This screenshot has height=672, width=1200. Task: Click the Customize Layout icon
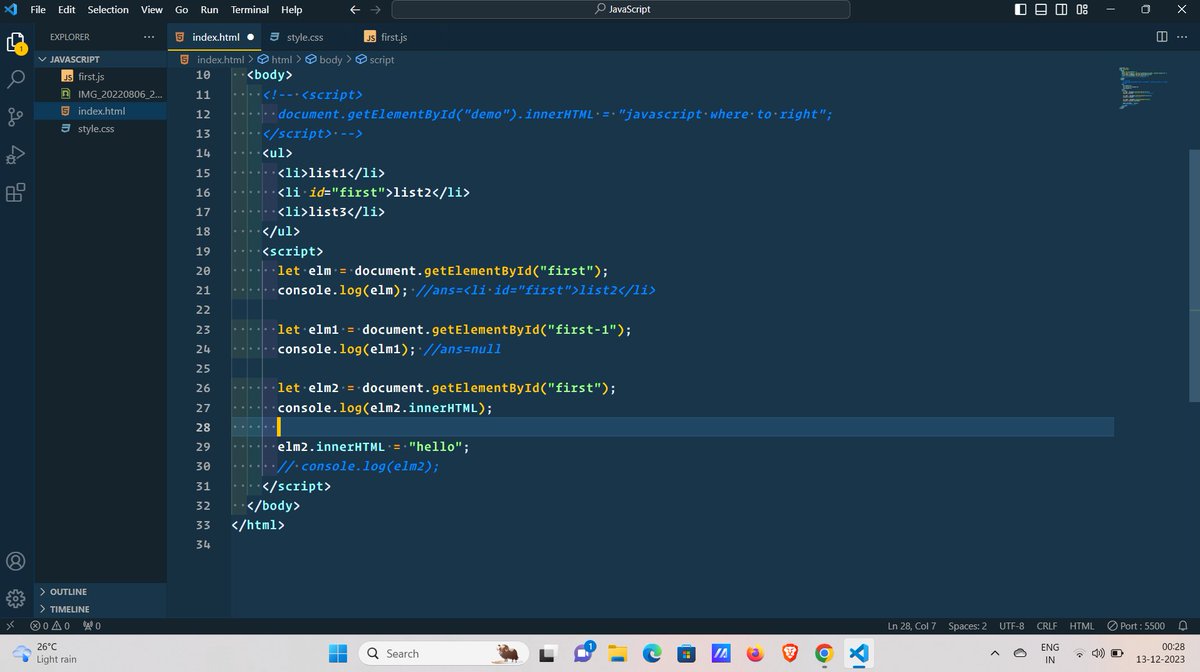click(1082, 10)
